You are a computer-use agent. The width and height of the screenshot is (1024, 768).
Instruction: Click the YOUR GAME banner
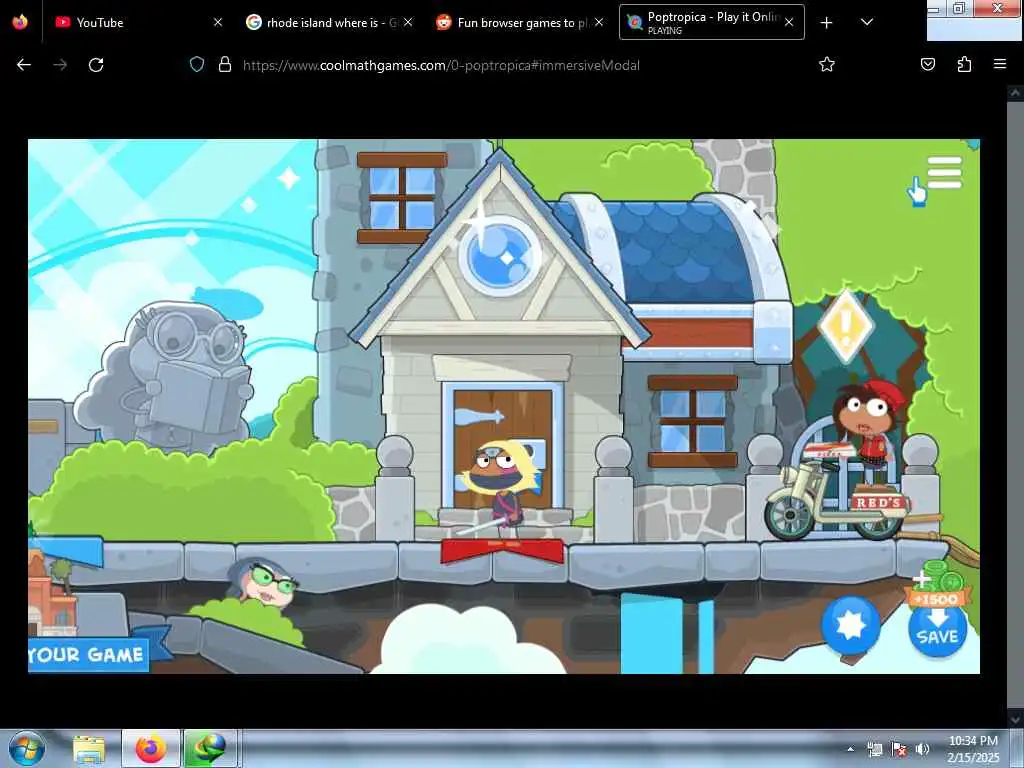[x=88, y=654]
